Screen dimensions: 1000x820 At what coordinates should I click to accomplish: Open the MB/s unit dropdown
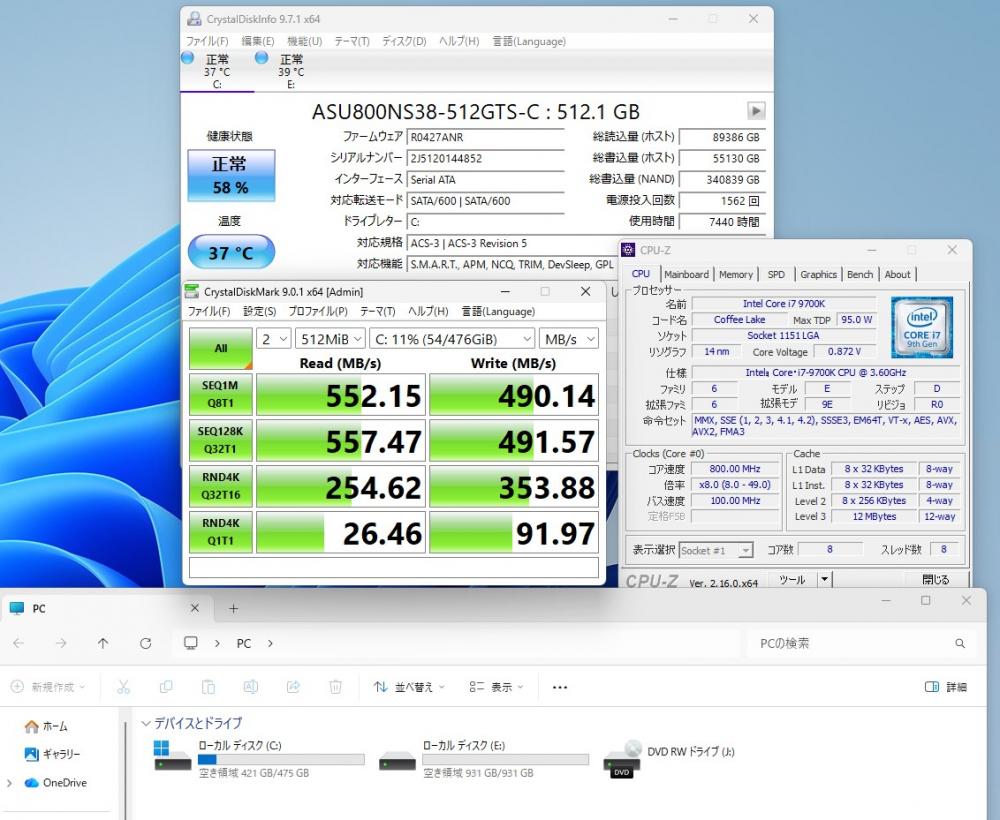click(569, 339)
